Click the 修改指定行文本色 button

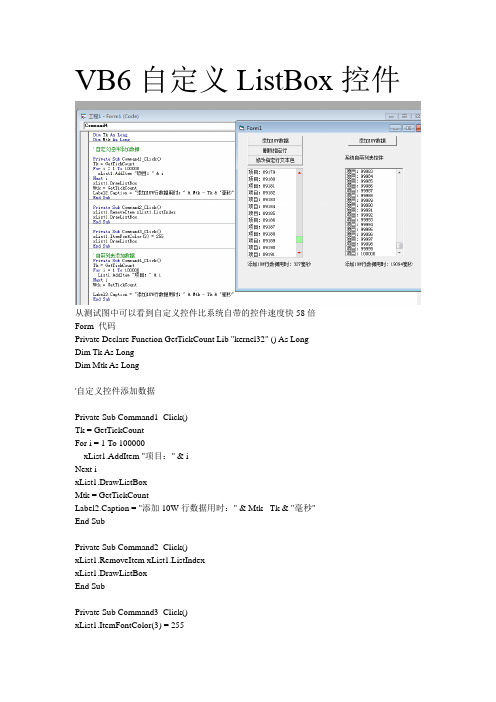275,160
